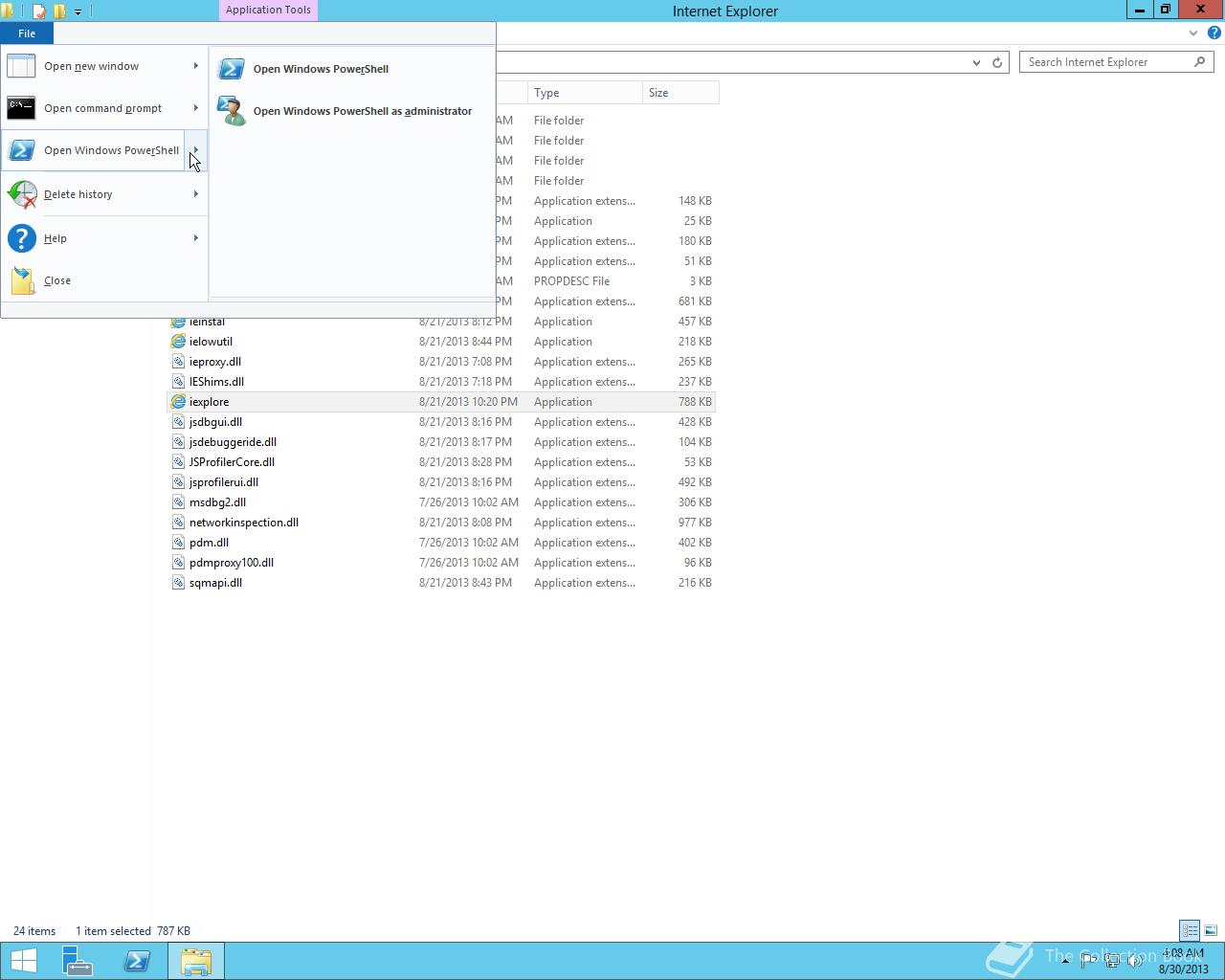Launch PowerShell from the taskbar

tap(137, 961)
